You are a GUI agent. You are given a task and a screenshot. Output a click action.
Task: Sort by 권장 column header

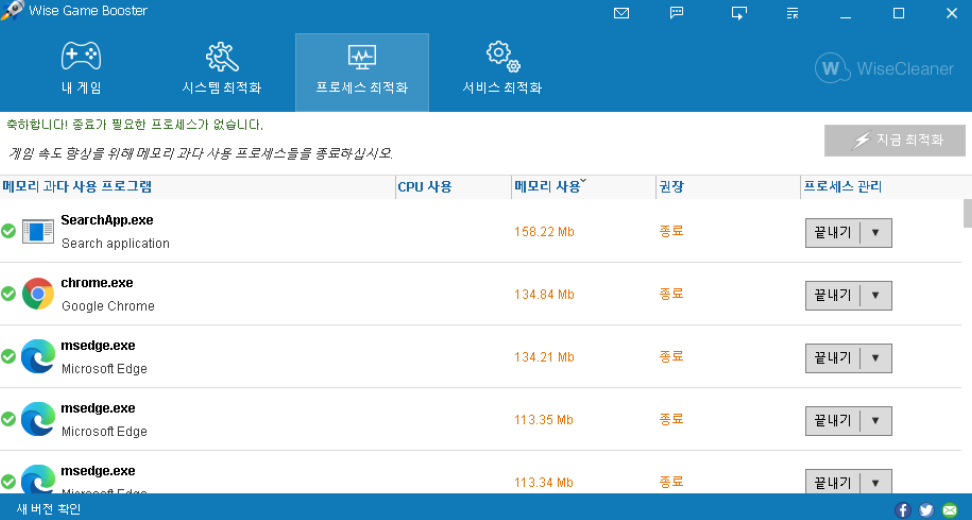(x=728, y=187)
